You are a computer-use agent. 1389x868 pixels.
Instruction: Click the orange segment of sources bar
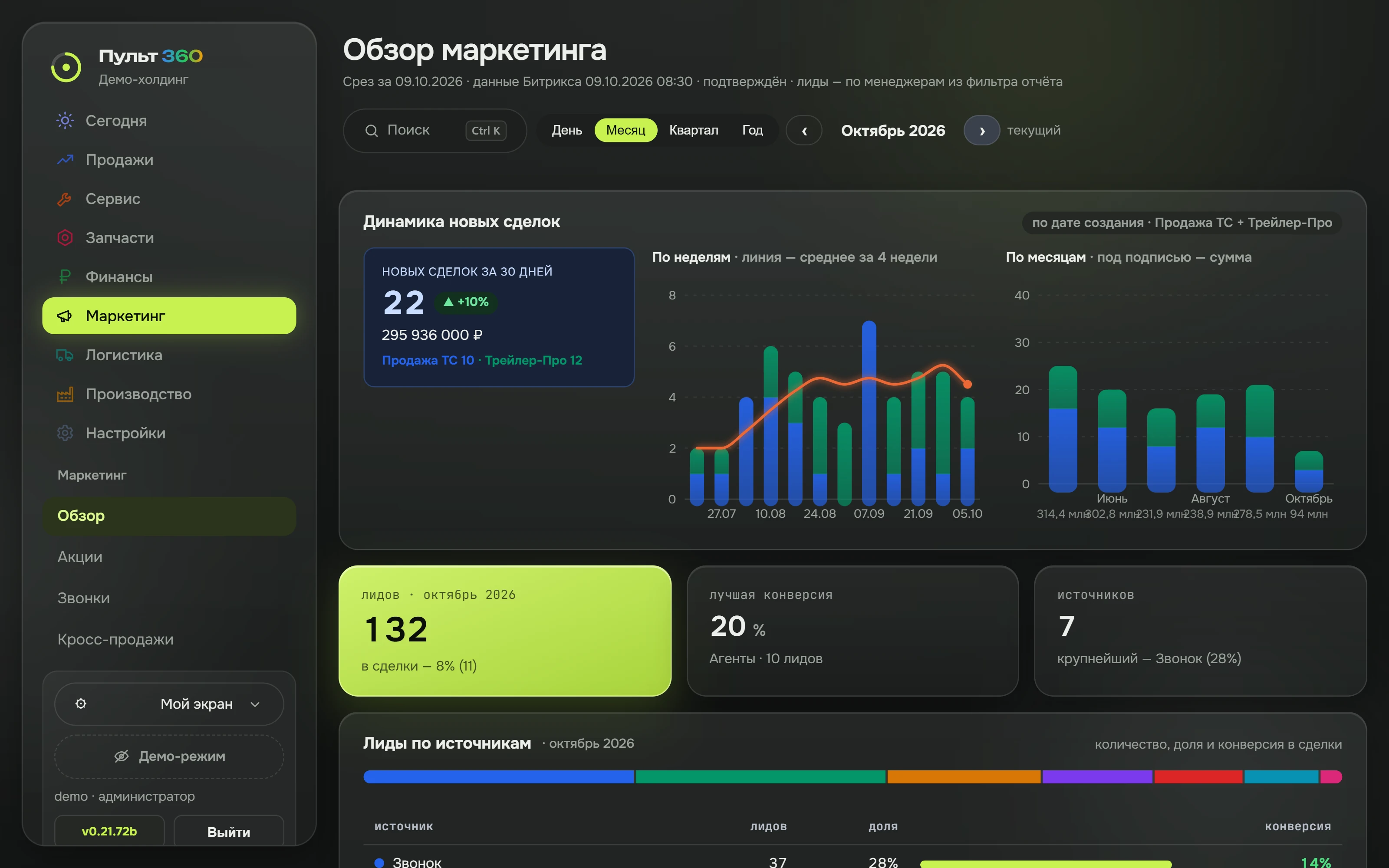tap(964, 777)
